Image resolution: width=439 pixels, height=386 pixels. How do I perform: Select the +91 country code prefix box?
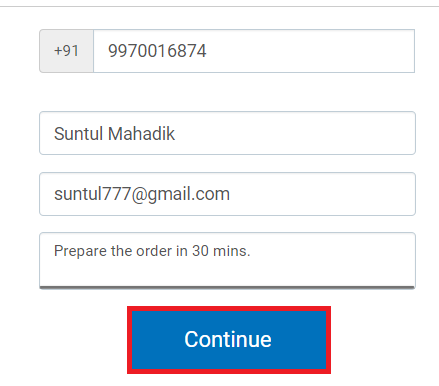(66, 51)
